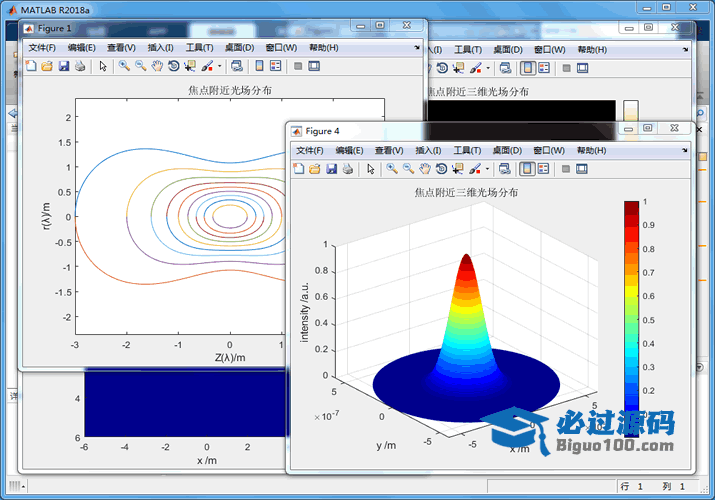The image size is (715, 500).
Task: Pick Data Cursor tool in Figure 1
Action: click(x=190, y=66)
